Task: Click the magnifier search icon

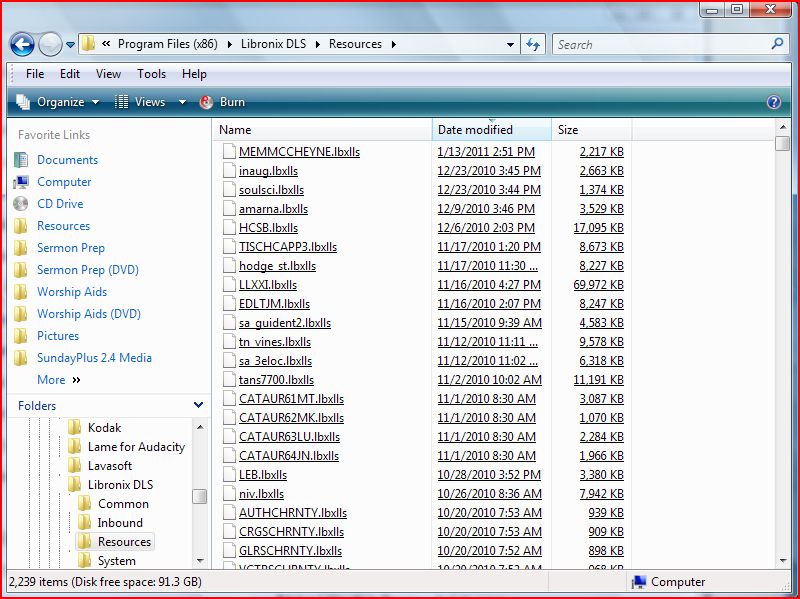Action: (x=778, y=44)
